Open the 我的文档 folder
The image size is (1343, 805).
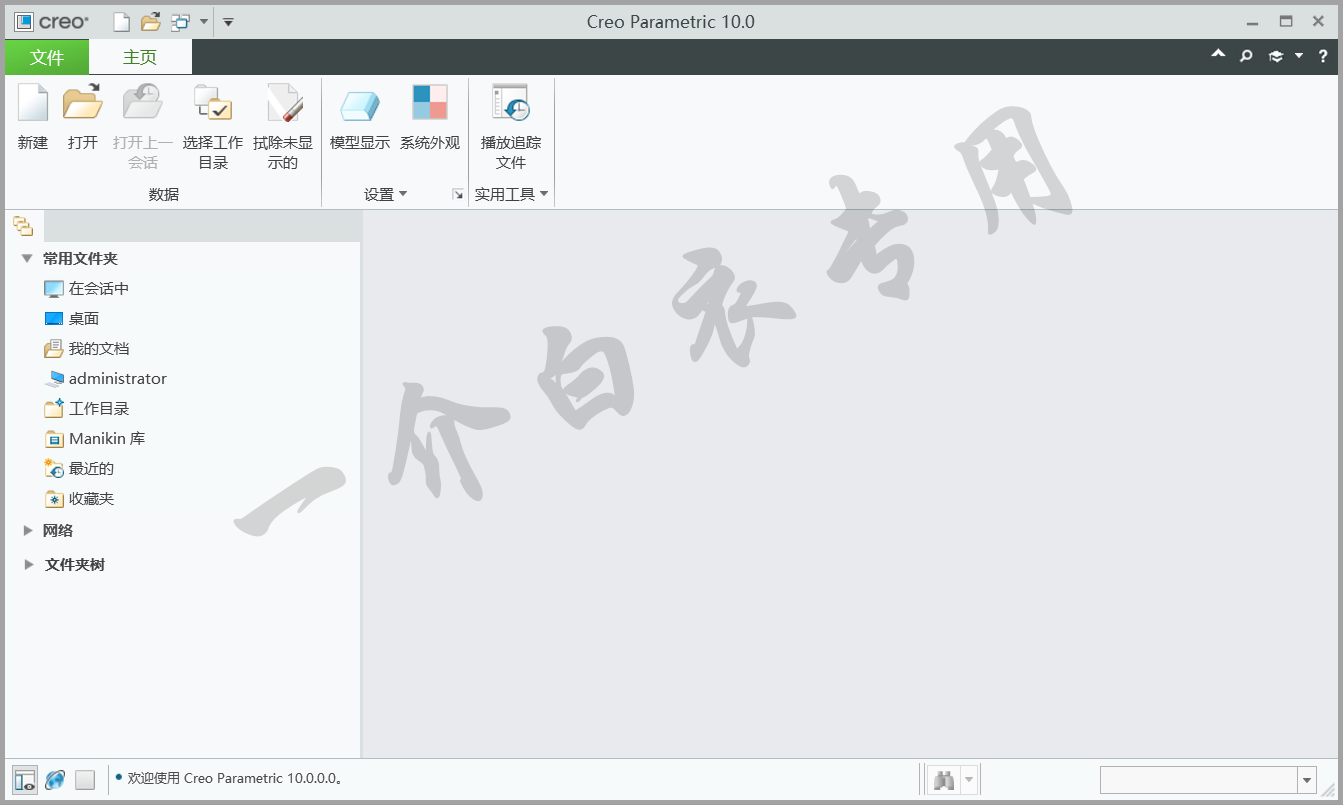[x=87, y=349]
